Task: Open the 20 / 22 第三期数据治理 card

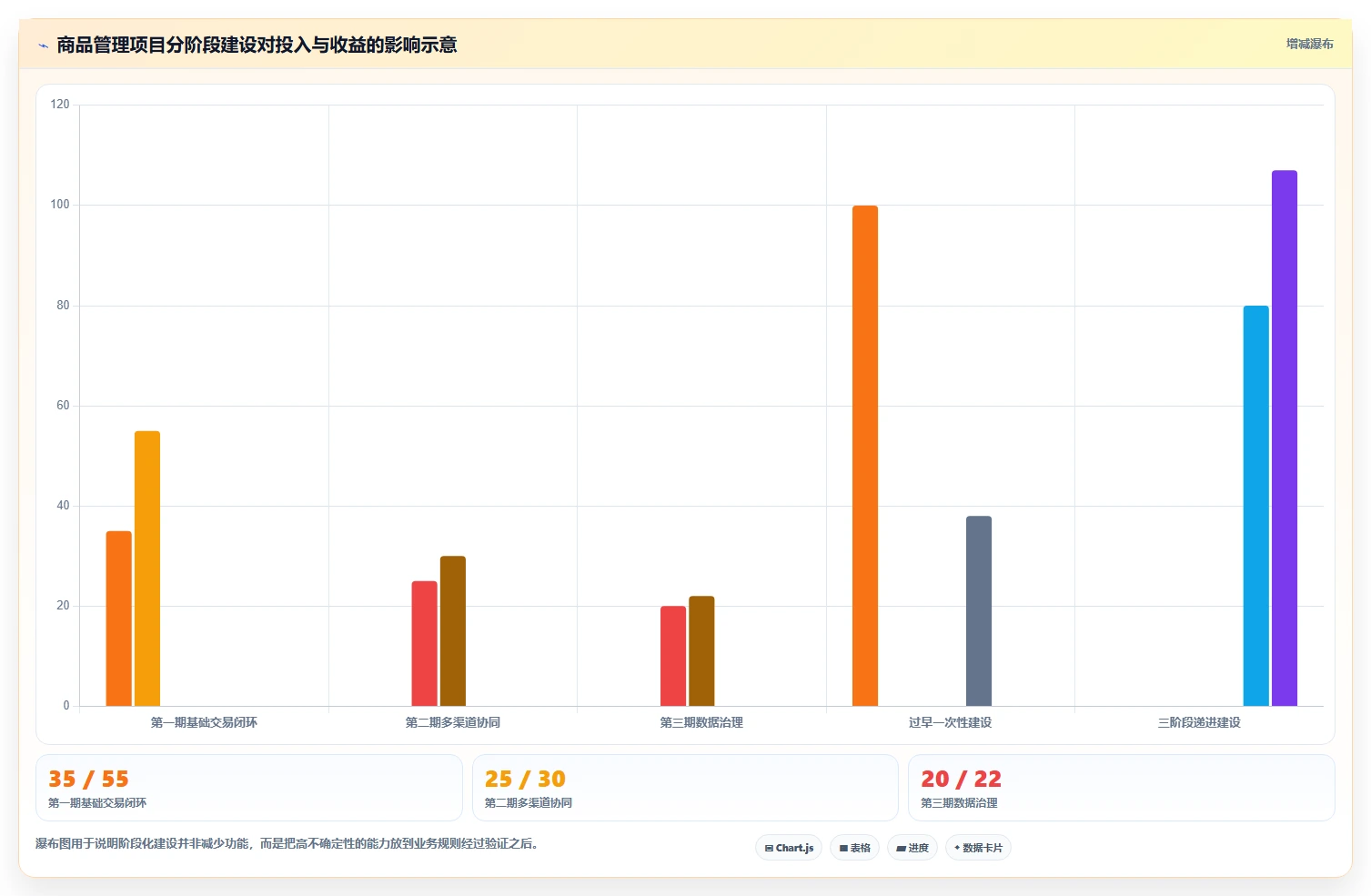Action: click(x=1121, y=788)
